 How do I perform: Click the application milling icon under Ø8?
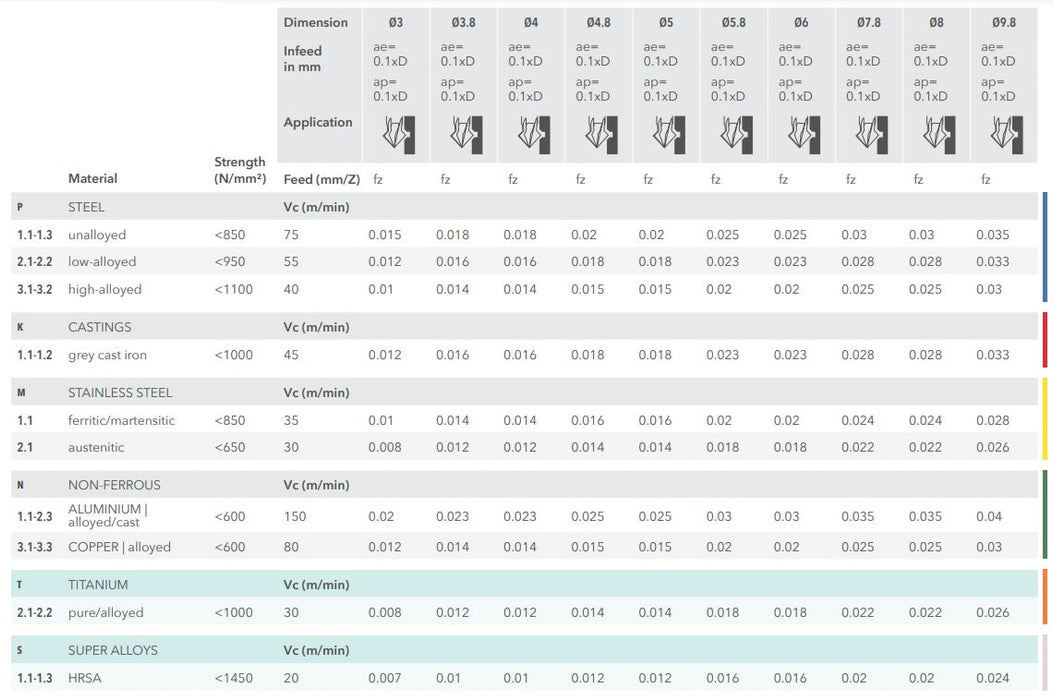(939, 134)
